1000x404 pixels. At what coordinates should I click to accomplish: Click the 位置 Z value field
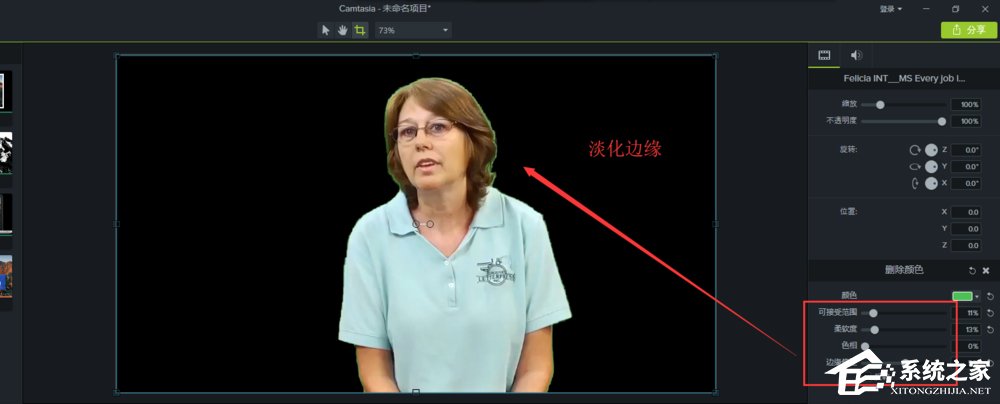click(966, 245)
